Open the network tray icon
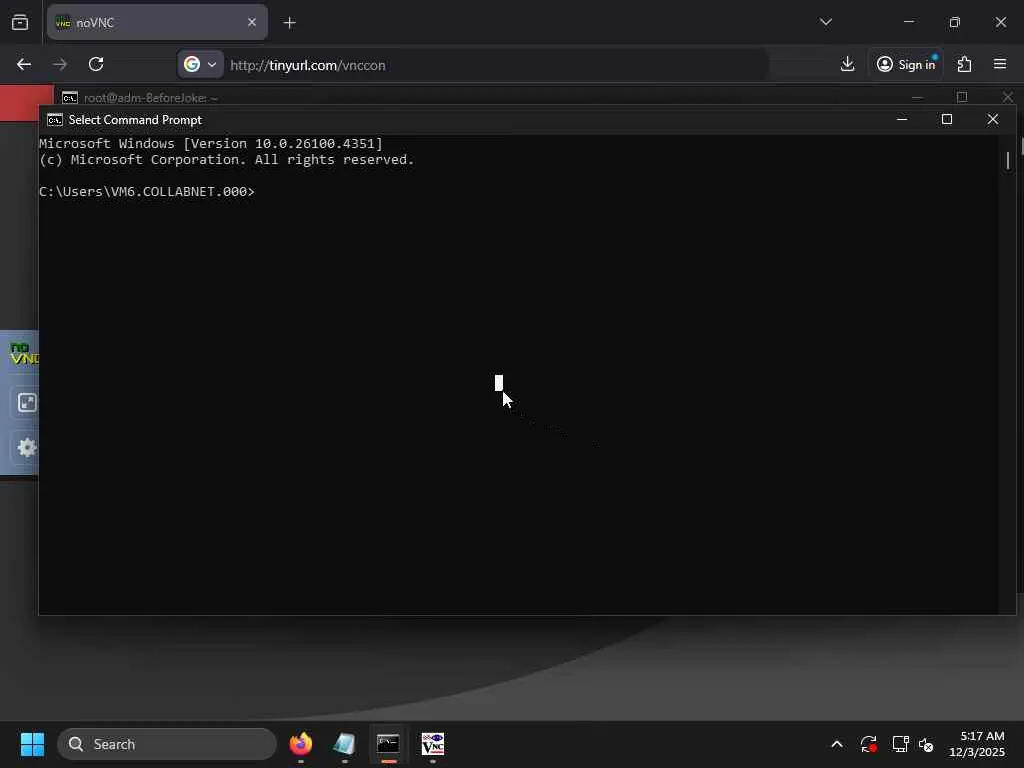The image size is (1024, 768). pos(901,744)
